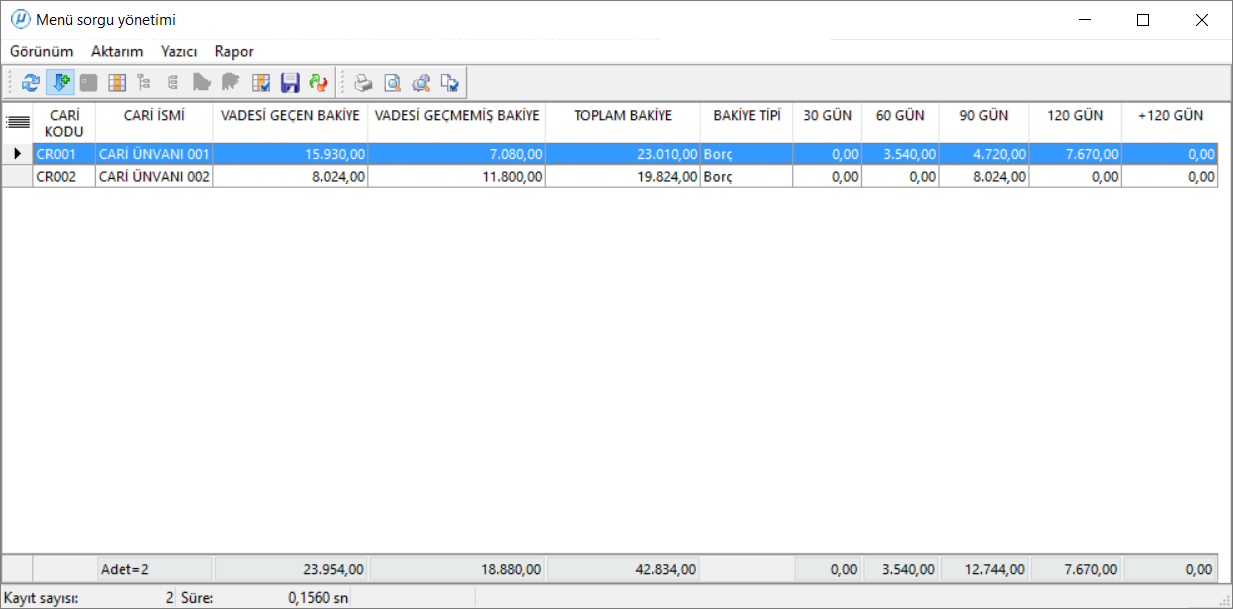Click the CARİ ÜNVANI 001 name cell

click(x=154, y=155)
